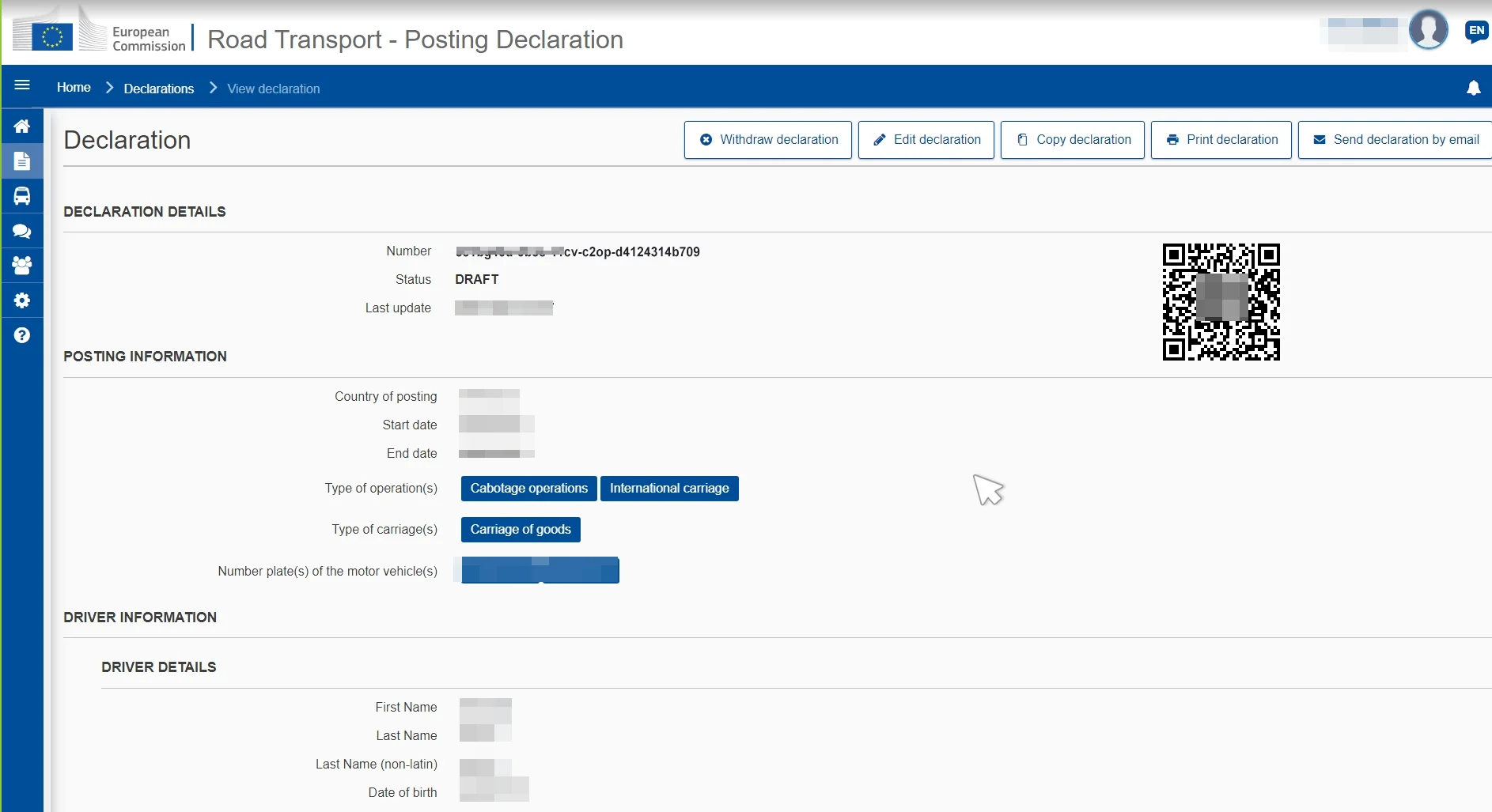This screenshot has width=1492, height=812.
Task: Select the vehicle bus icon in the sidebar
Action: (22, 196)
